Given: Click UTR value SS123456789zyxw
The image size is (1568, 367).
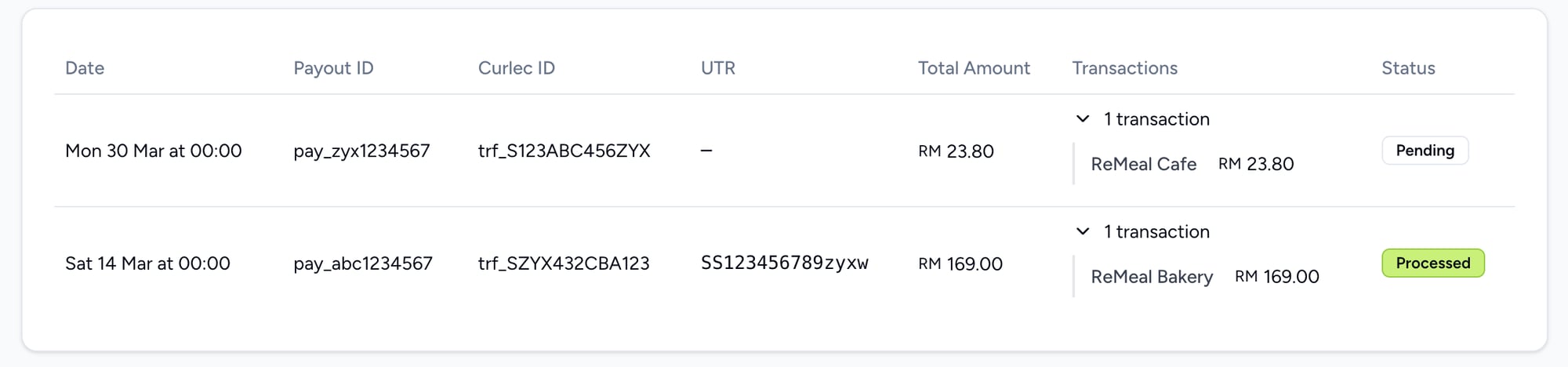Looking at the screenshot, I should [x=784, y=263].
